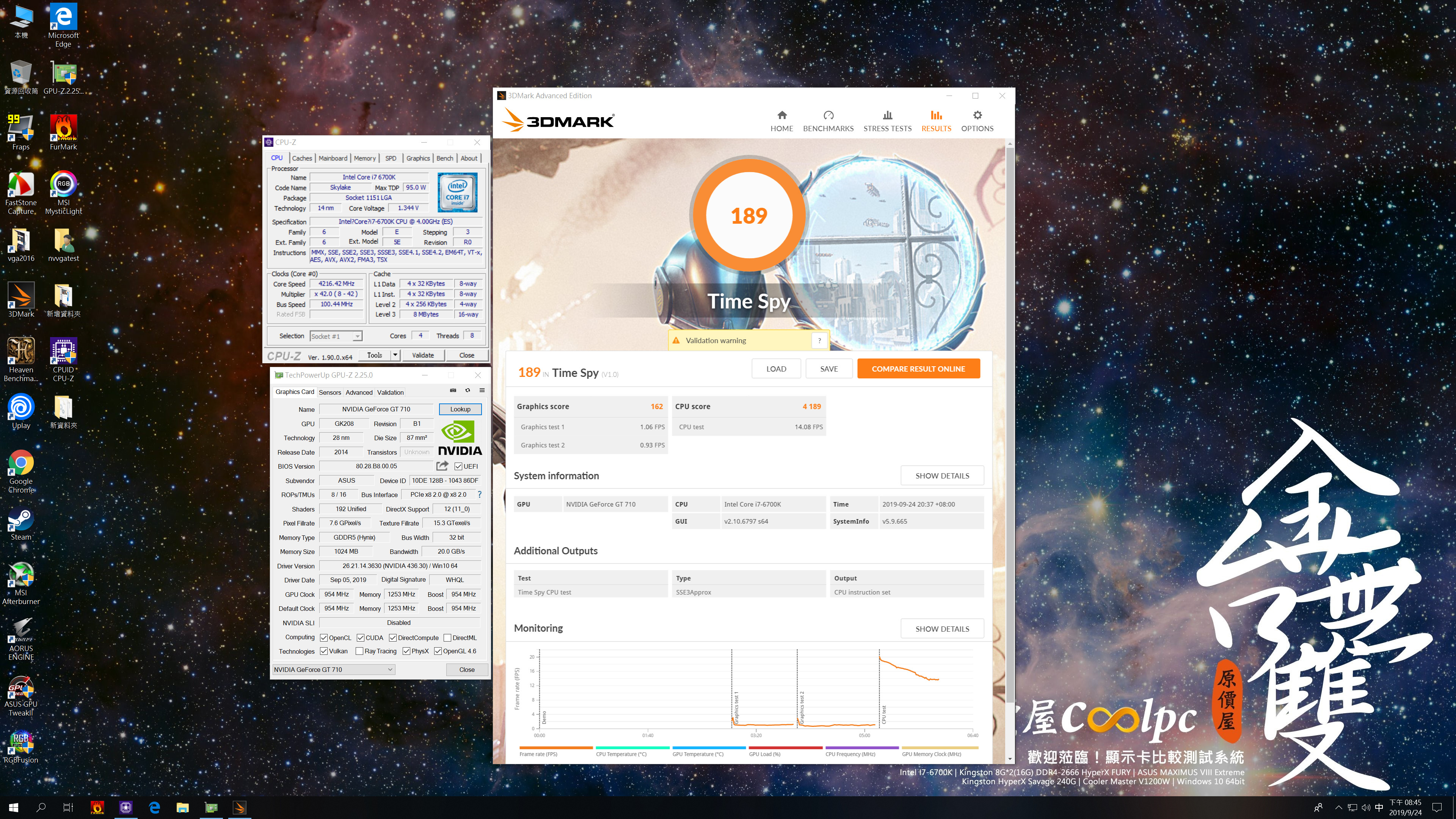1456x819 pixels.
Task: Open the vga2016 desktop icon
Action: (x=21, y=245)
